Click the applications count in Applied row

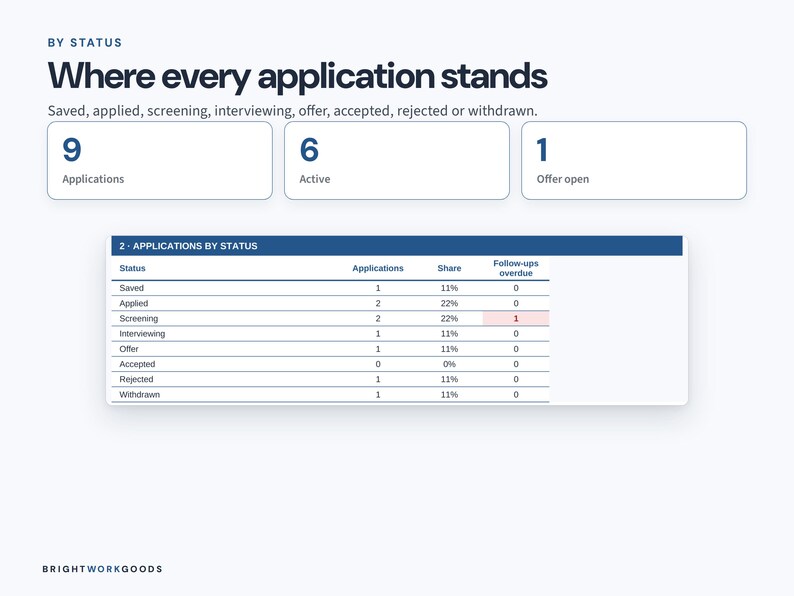click(x=378, y=303)
